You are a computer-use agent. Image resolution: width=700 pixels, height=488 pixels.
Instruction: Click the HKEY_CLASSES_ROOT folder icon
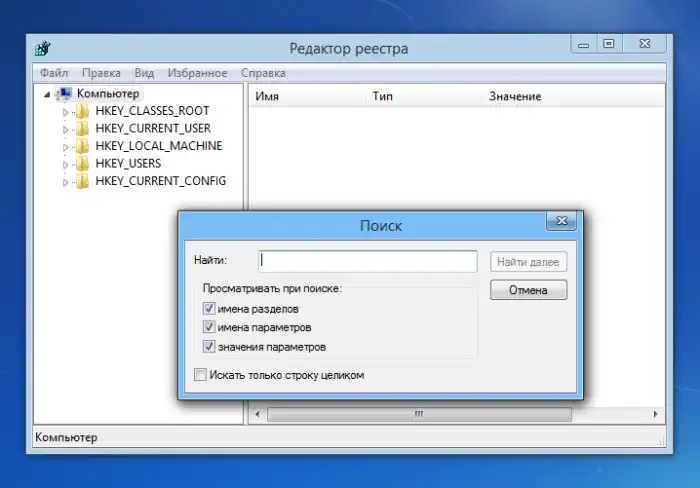82,111
